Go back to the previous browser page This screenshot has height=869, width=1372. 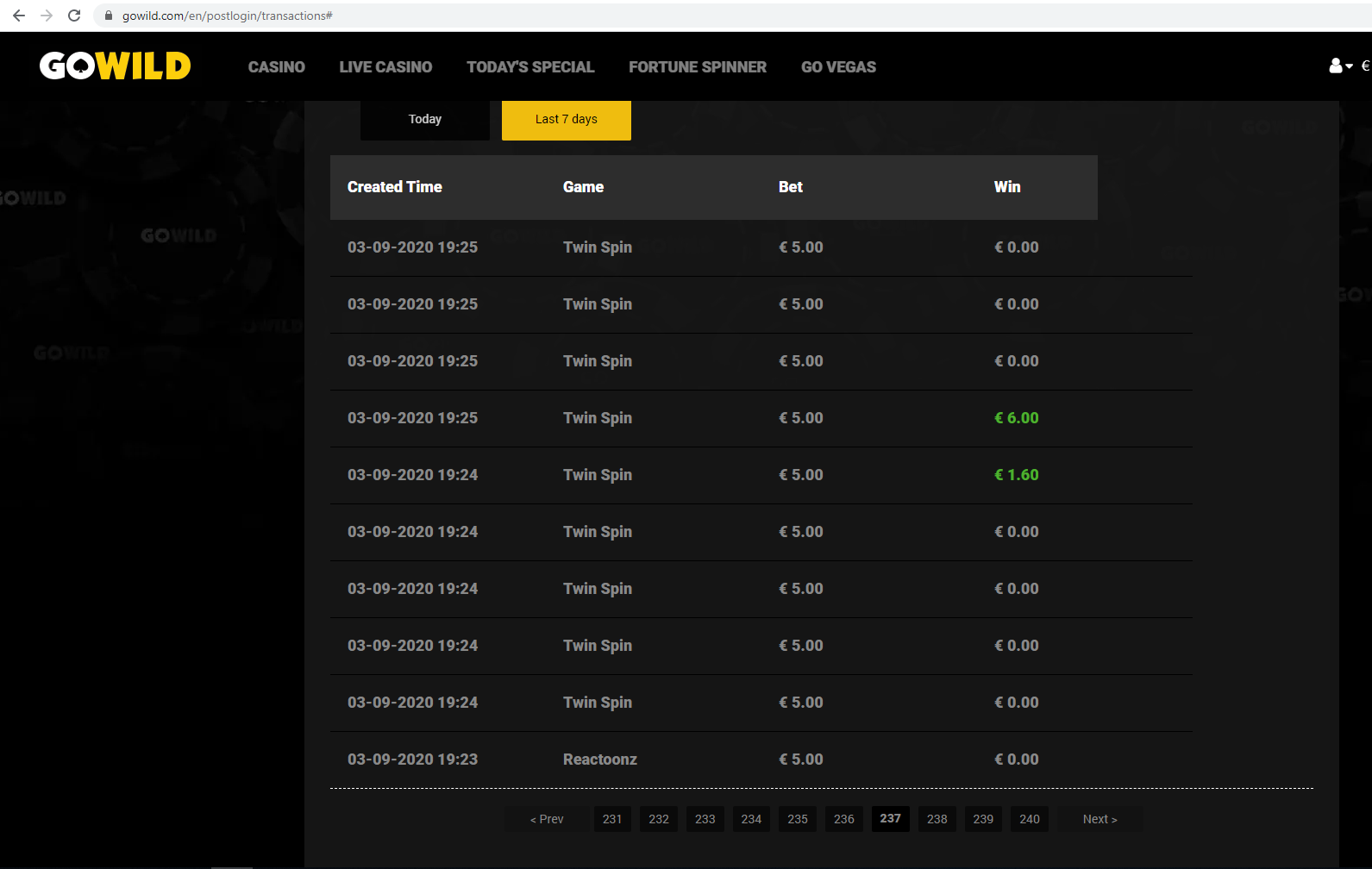tap(19, 16)
